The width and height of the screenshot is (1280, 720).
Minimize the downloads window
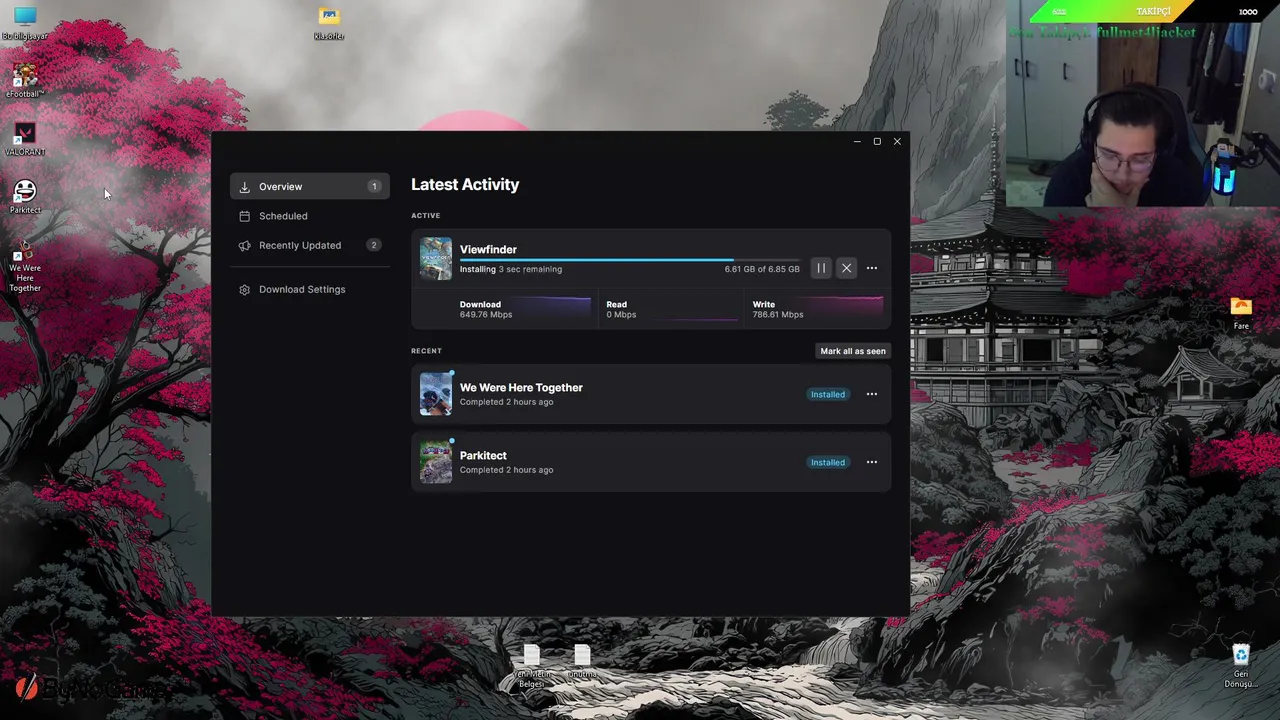pyautogui.click(x=857, y=142)
